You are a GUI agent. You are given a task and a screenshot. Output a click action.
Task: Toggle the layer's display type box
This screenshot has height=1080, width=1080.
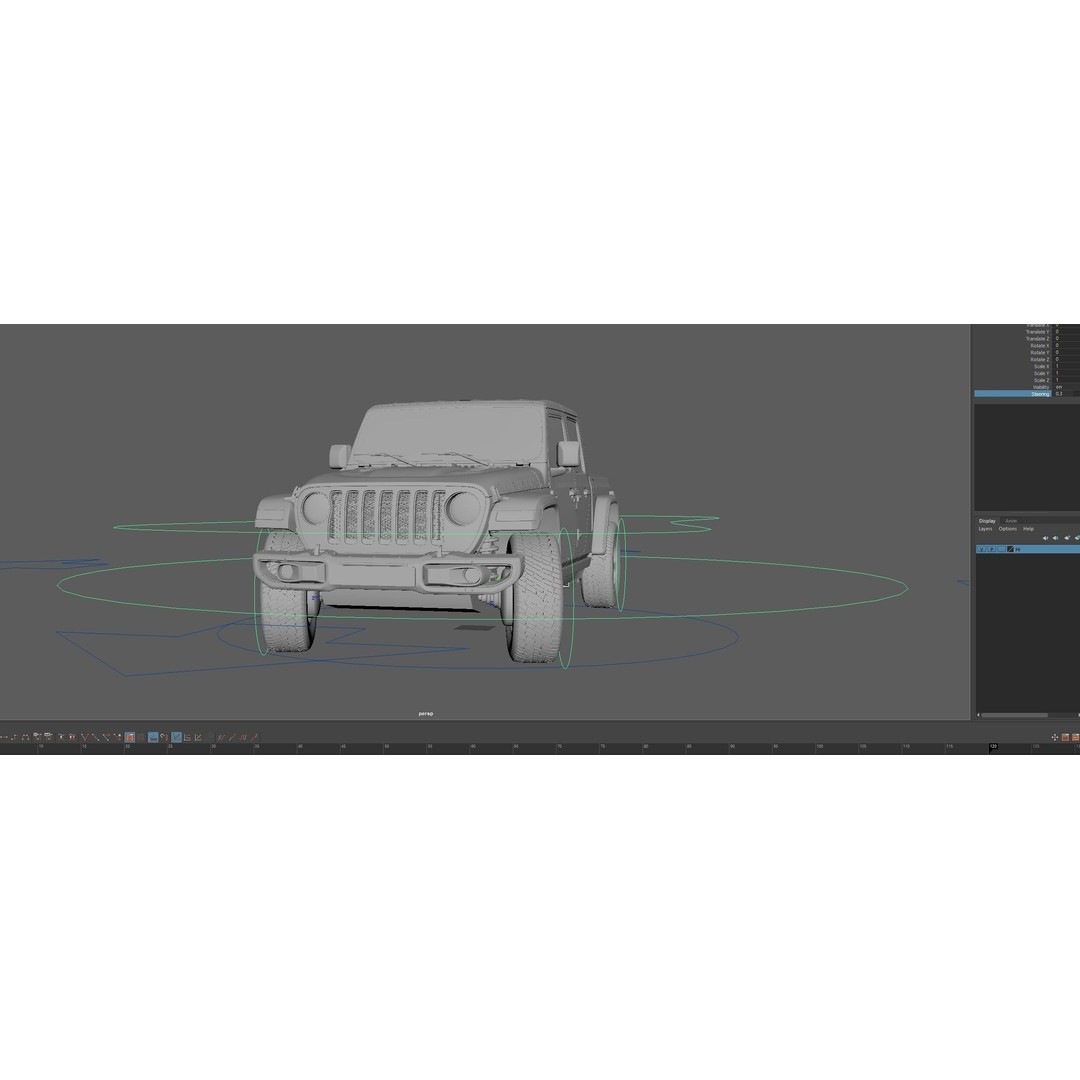1001,549
